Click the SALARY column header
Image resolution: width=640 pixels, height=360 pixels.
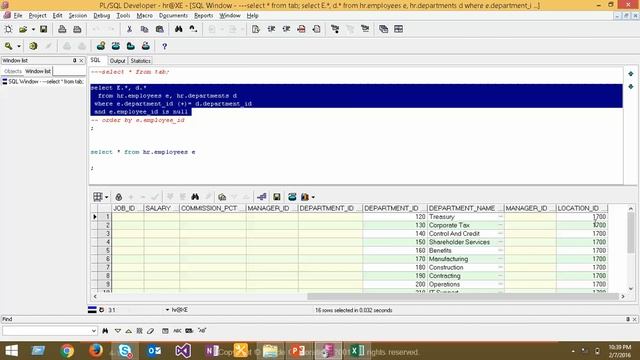[x=162, y=208]
